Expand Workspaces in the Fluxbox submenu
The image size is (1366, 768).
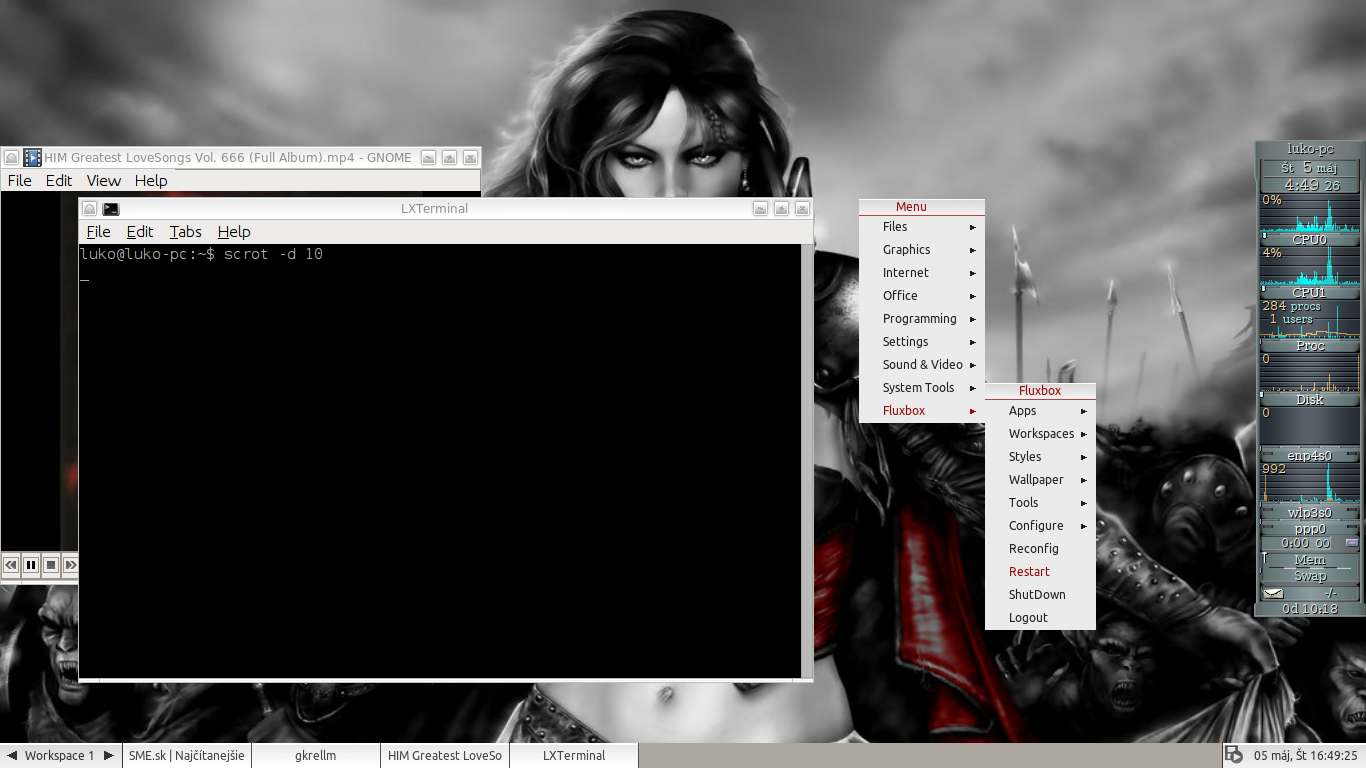coord(1040,434)
